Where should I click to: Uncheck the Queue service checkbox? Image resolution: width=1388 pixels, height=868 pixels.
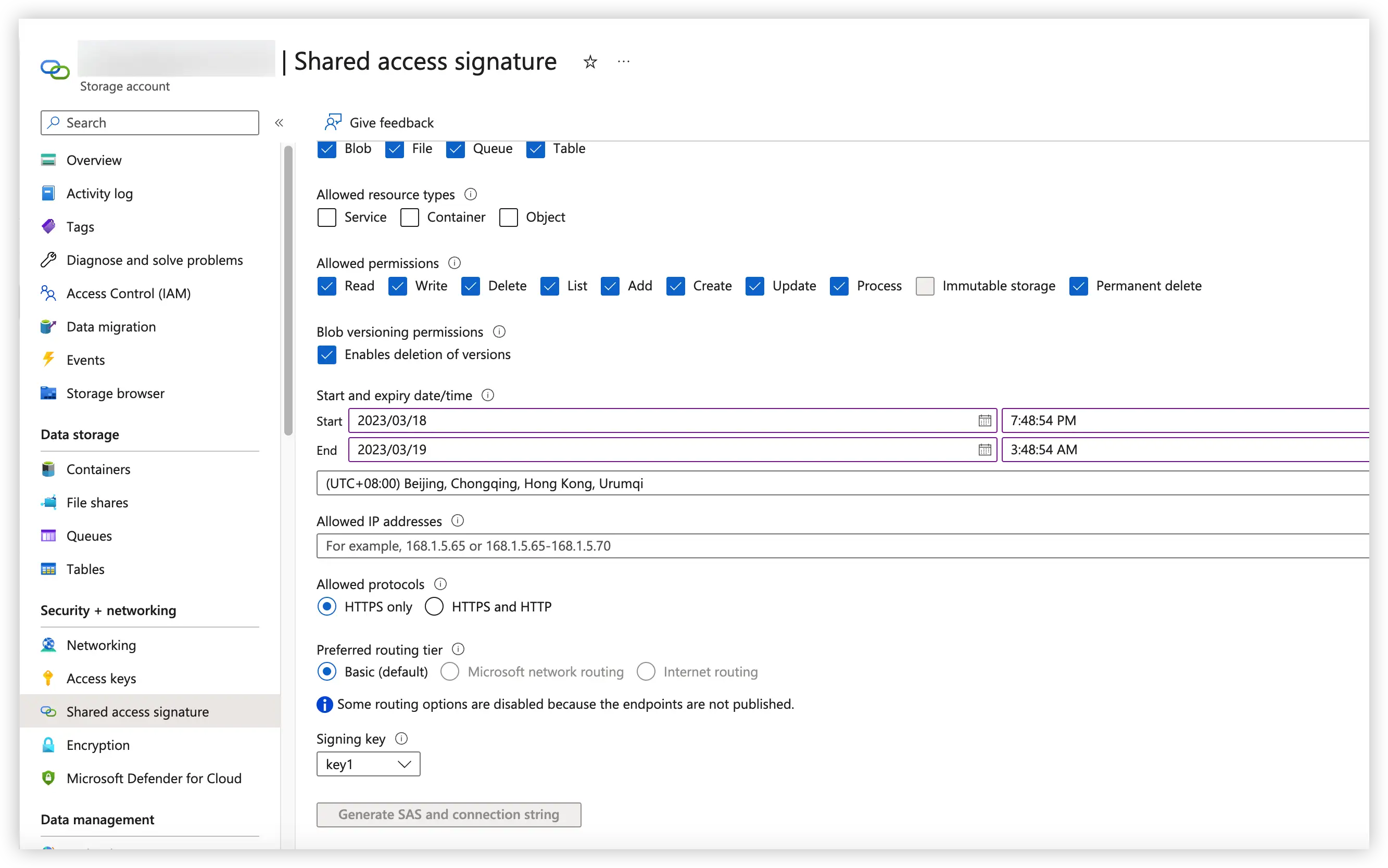(456, 149)
